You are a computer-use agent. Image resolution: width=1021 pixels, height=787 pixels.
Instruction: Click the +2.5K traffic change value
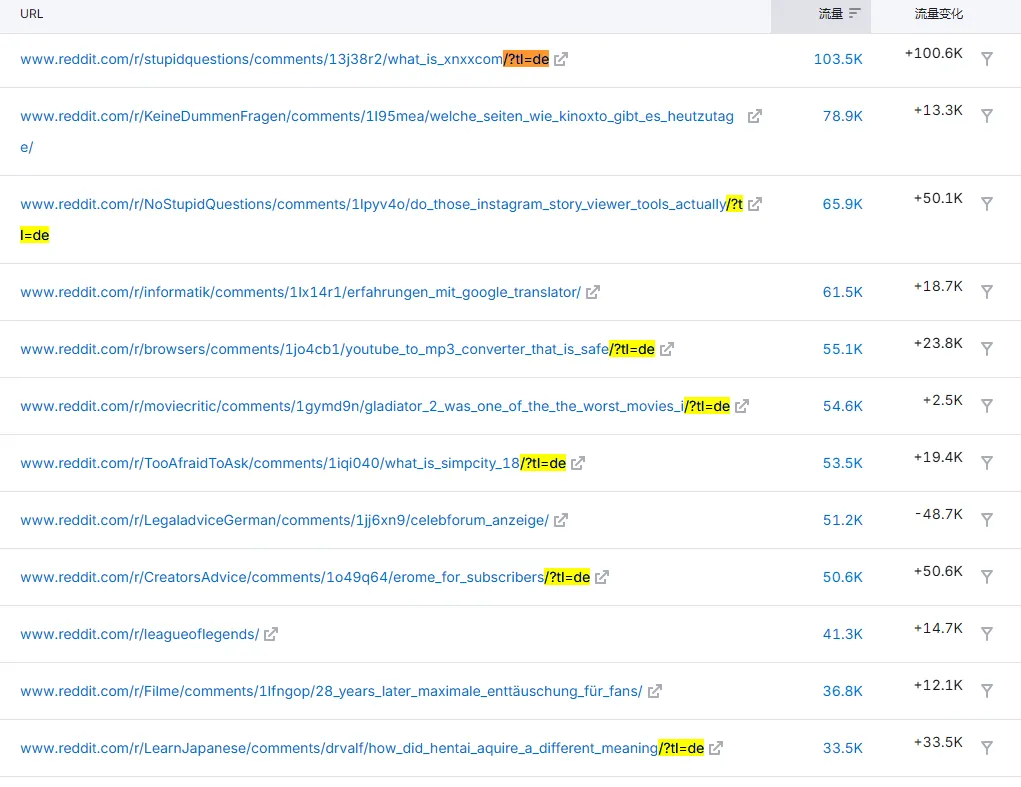(x=943, y=400)
